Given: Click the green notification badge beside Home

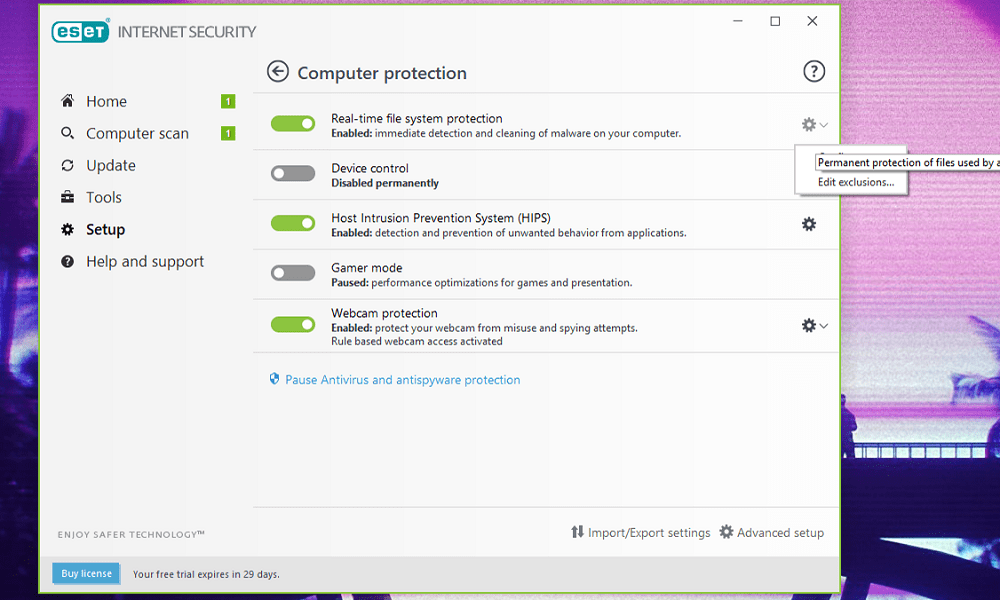Looking at the screenshot, I should 228,101.
